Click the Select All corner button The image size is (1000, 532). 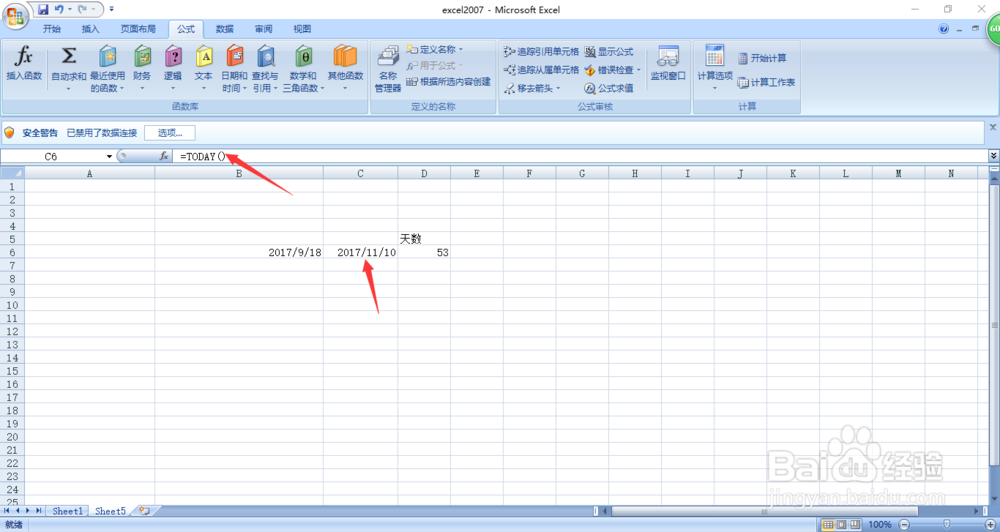tap(12, 174)
